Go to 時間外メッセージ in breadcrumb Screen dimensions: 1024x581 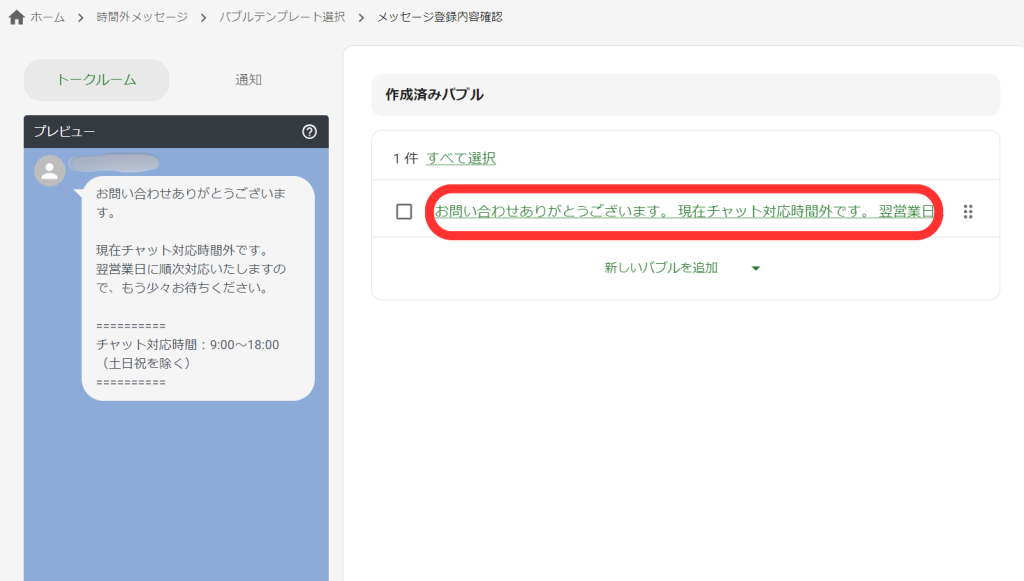140,17
